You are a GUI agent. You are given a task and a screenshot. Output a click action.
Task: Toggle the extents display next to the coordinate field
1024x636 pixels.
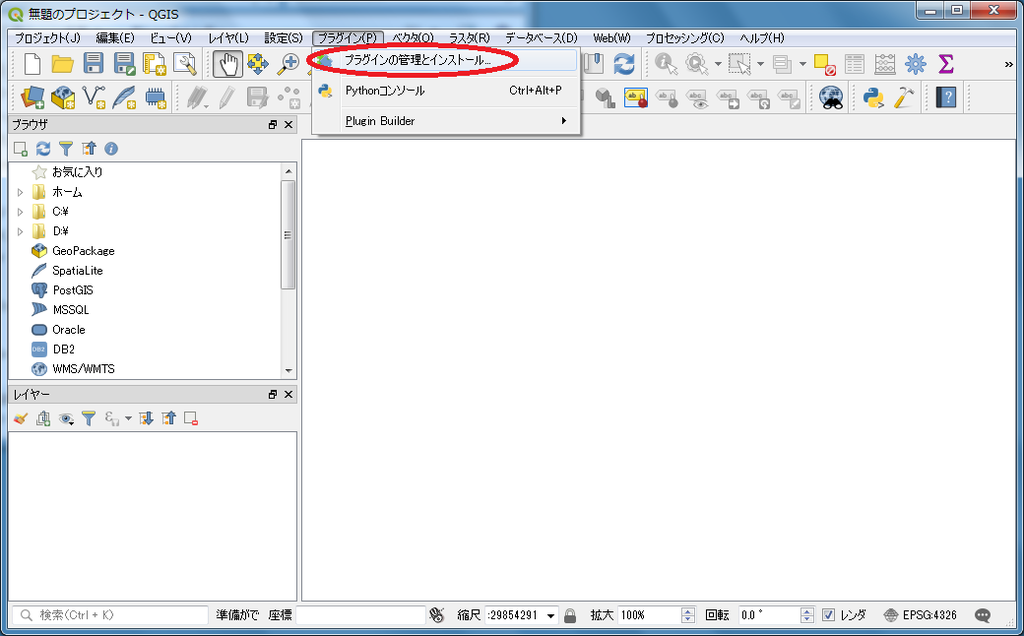click(x=437, y=615)
